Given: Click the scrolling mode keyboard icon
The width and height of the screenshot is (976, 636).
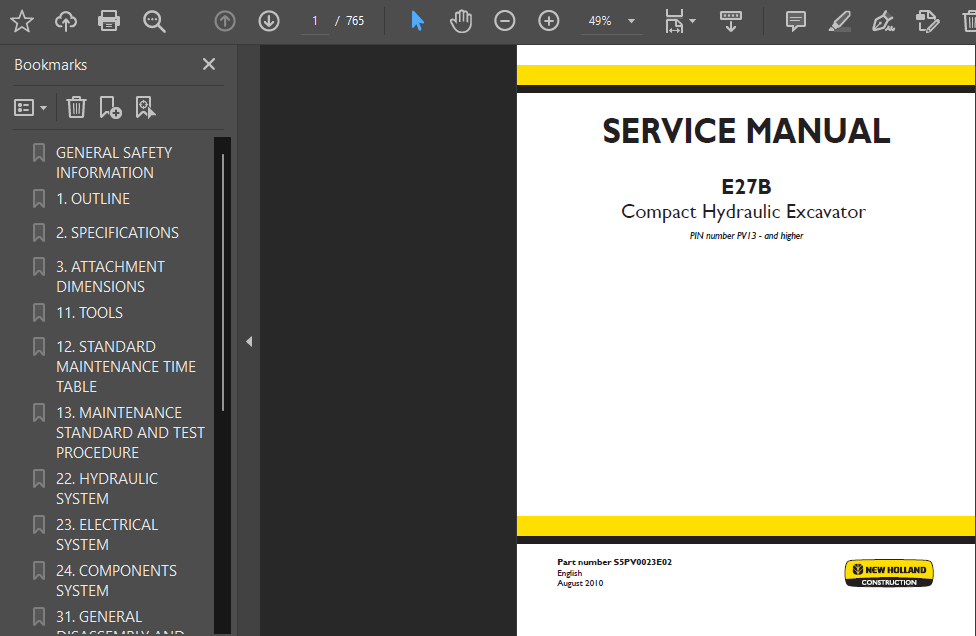Looking at the screenshot, I should pyautogui.click(x=731, y=21).
